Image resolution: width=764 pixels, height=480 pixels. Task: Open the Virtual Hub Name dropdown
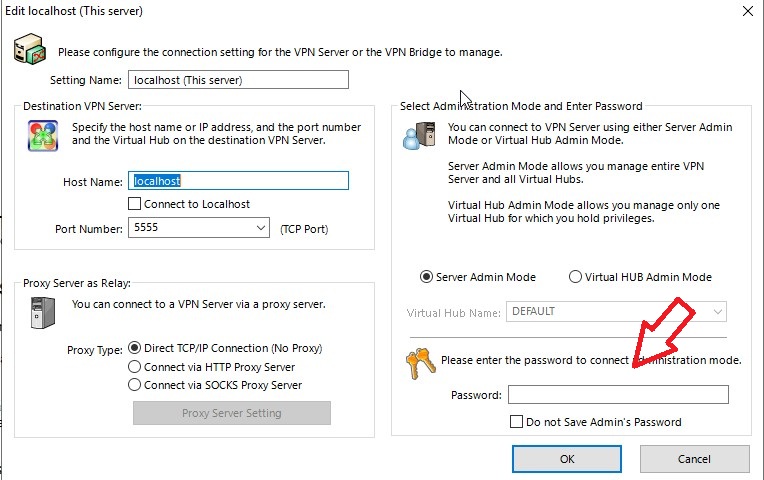coord(717,312)
